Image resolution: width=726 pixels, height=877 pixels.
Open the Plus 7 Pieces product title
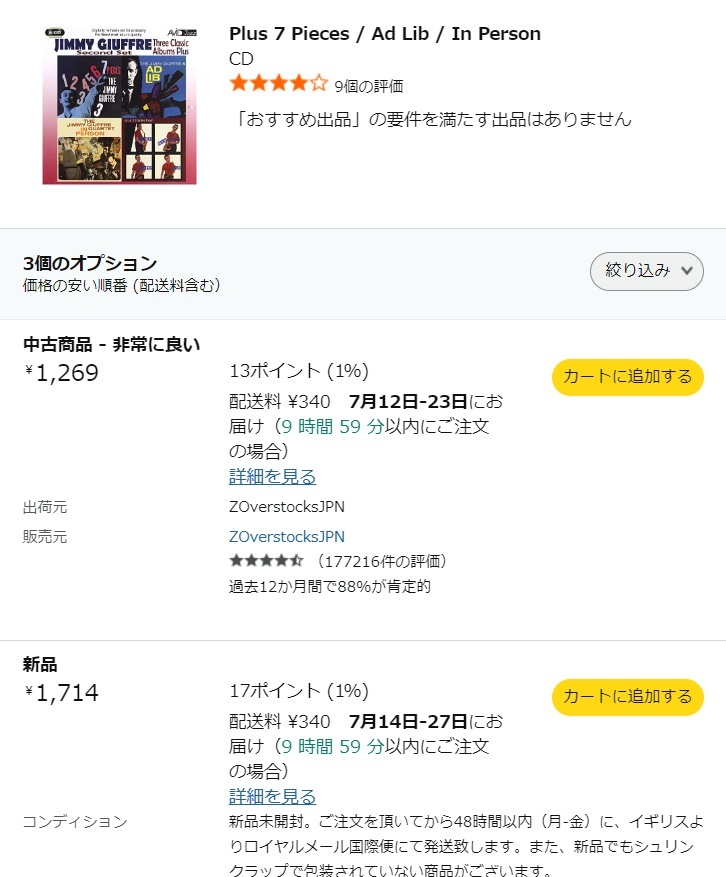[385, 34]
